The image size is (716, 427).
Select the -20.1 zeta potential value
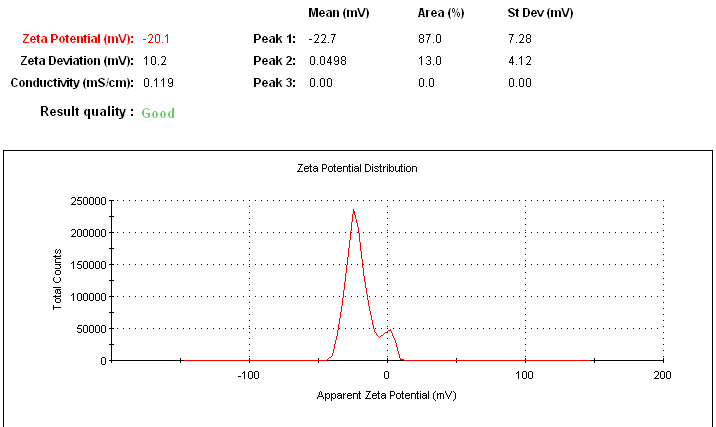[x=157, y=39]
